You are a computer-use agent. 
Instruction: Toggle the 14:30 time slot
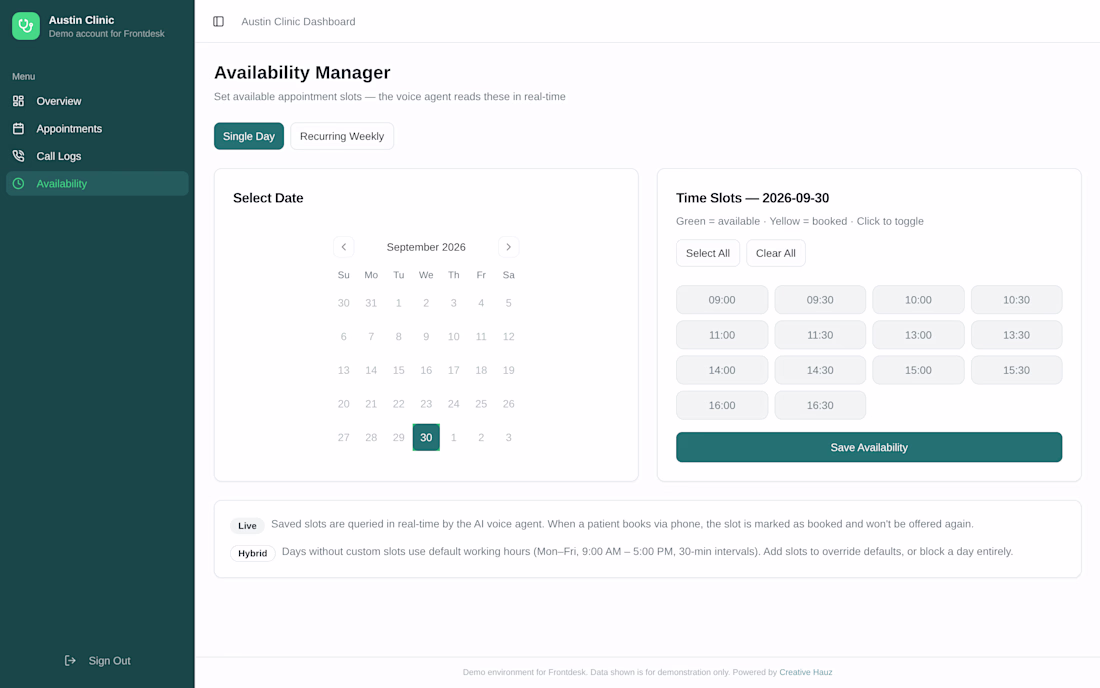click(x=820, y=370)
